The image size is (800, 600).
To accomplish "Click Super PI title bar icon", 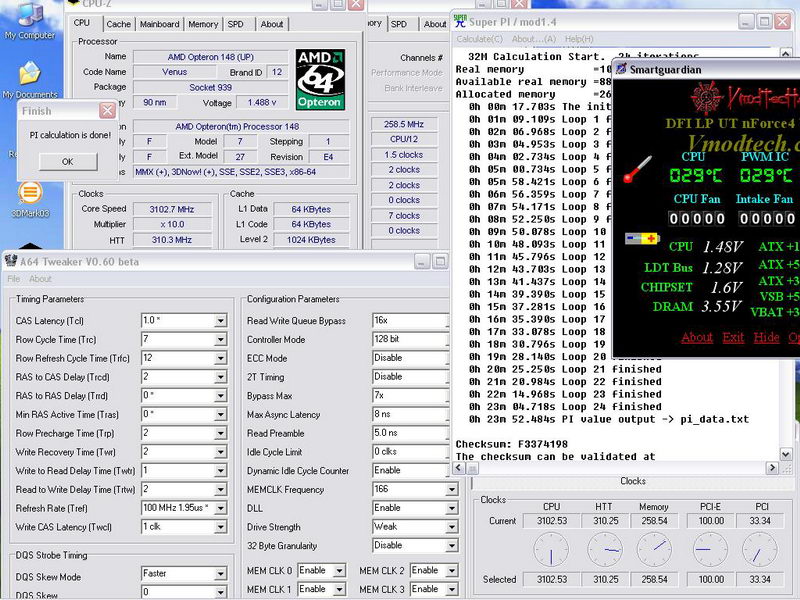I will (460, 21).
